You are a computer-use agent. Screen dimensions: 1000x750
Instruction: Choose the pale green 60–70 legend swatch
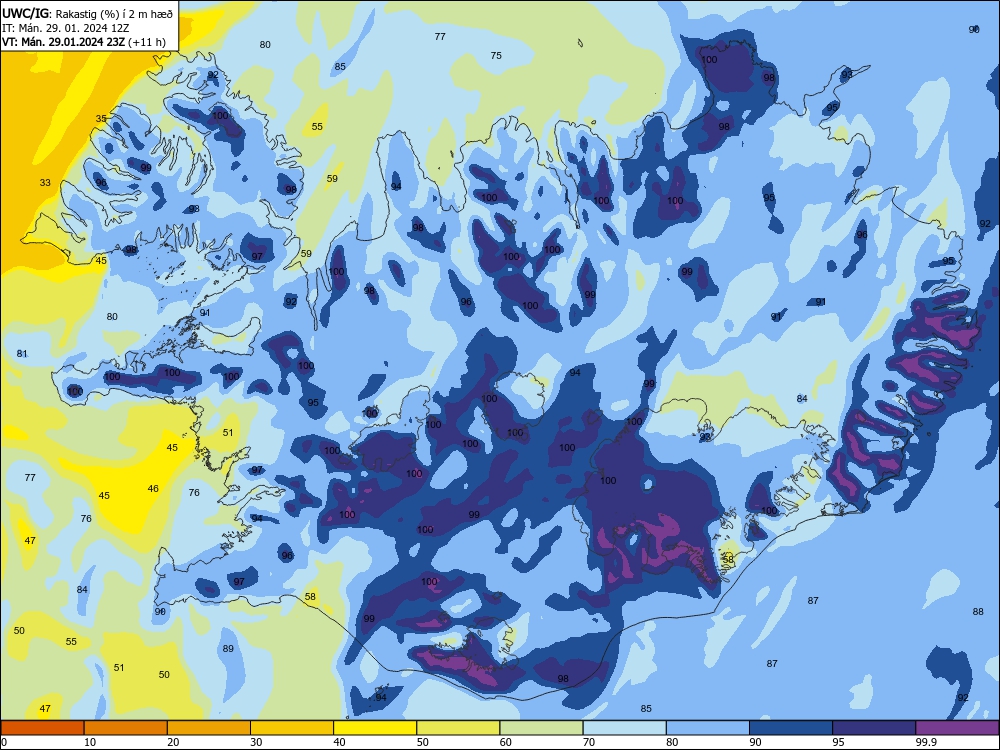tap(541, 728)
